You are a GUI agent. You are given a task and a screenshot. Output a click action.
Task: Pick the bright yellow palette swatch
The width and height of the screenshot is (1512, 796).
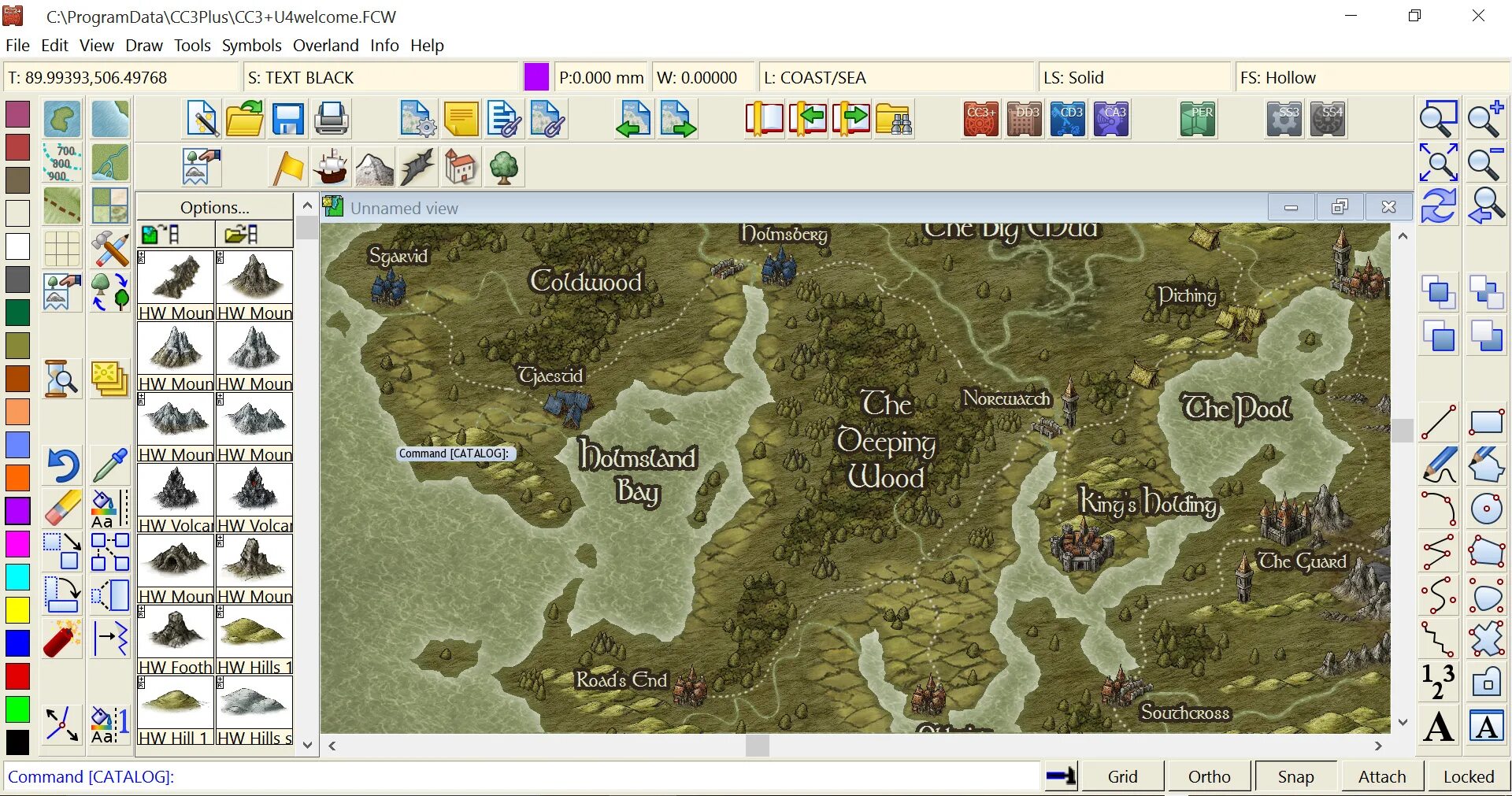pyautogui.click(x=17, y=609)
